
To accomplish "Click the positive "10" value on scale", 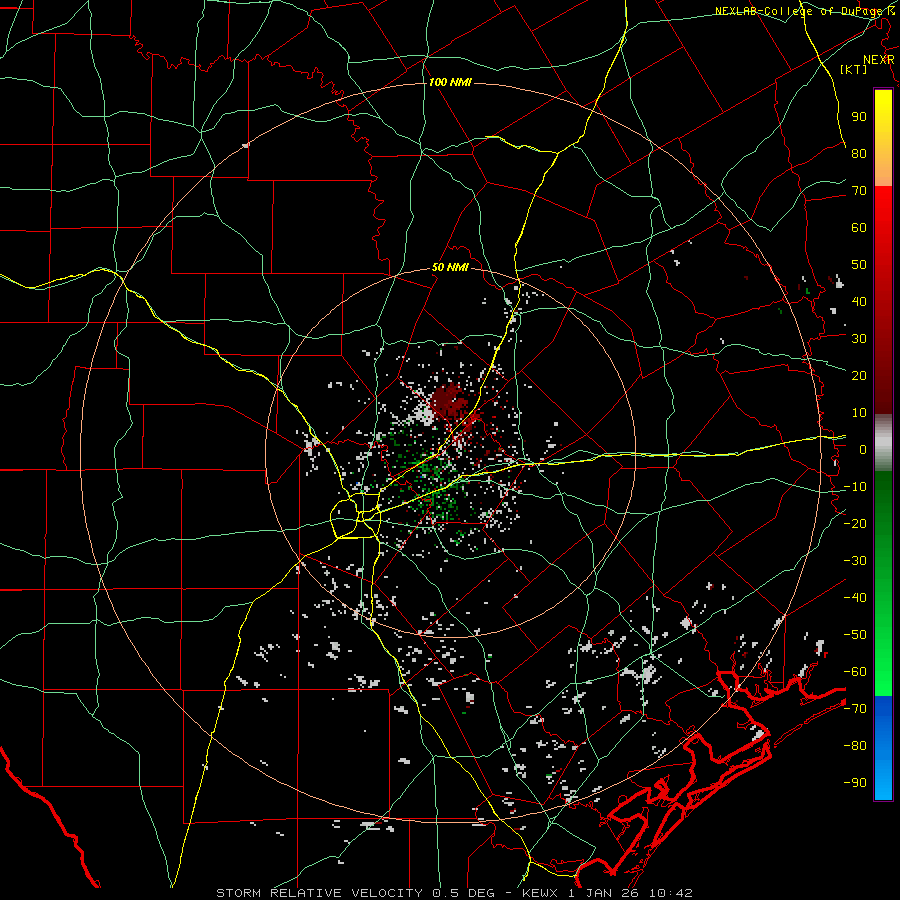I will [x=859, y=413].
